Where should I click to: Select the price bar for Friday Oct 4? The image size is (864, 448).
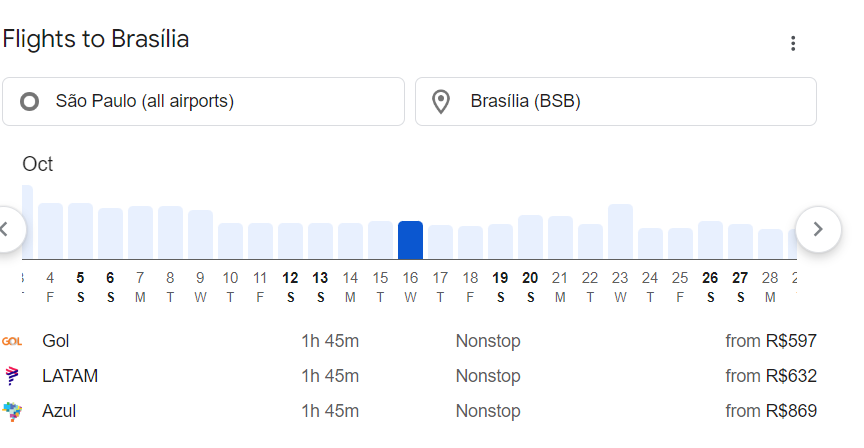(51, 231)
